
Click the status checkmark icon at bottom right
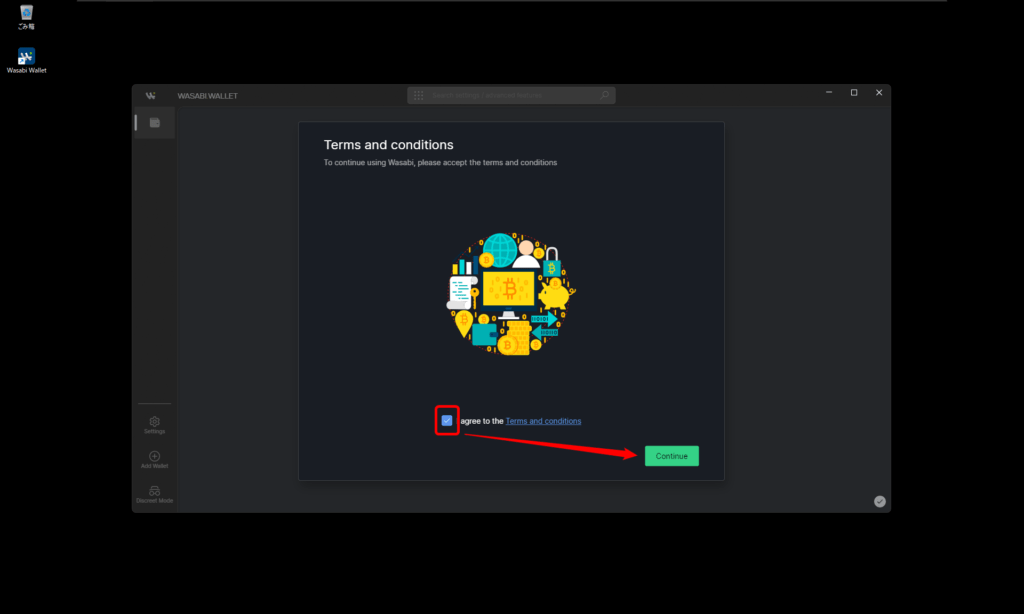880,502
